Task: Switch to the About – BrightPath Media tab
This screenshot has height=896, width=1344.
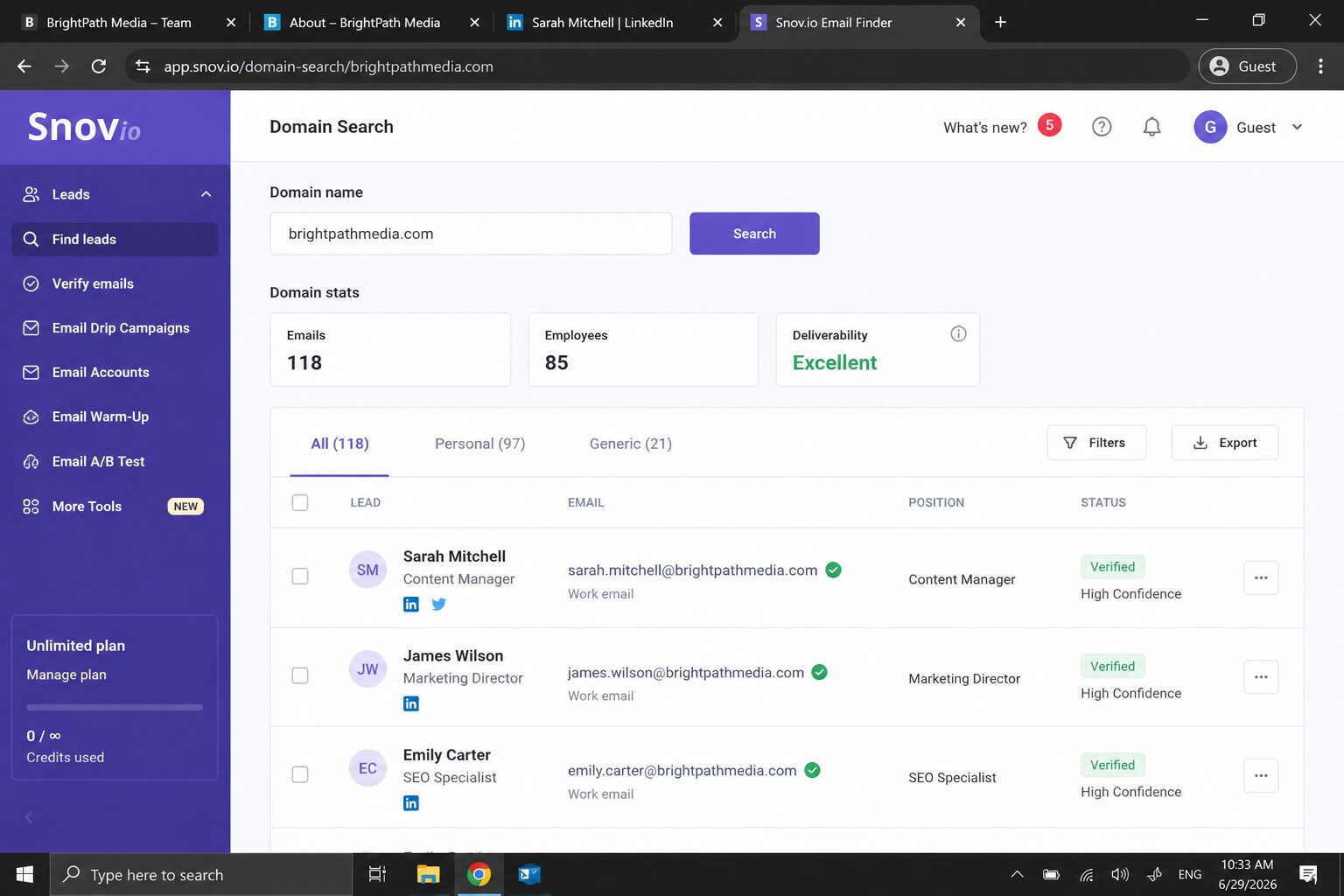Action: coord(373,22)
